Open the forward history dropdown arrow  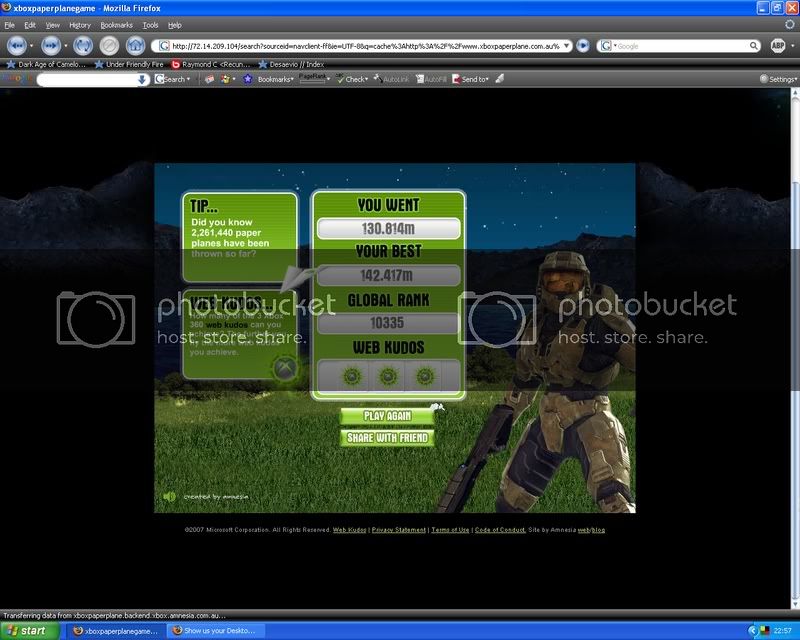pos(66,46)
